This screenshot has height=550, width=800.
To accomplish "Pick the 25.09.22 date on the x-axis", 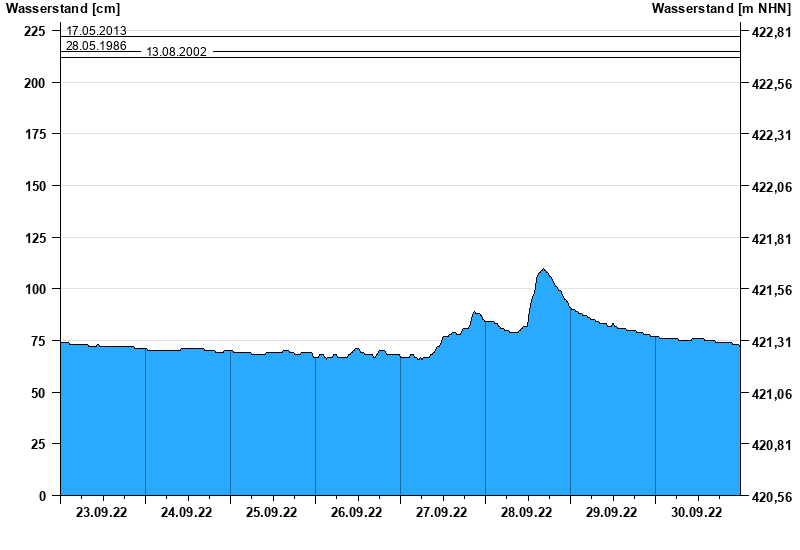I will tap(273, 513).
